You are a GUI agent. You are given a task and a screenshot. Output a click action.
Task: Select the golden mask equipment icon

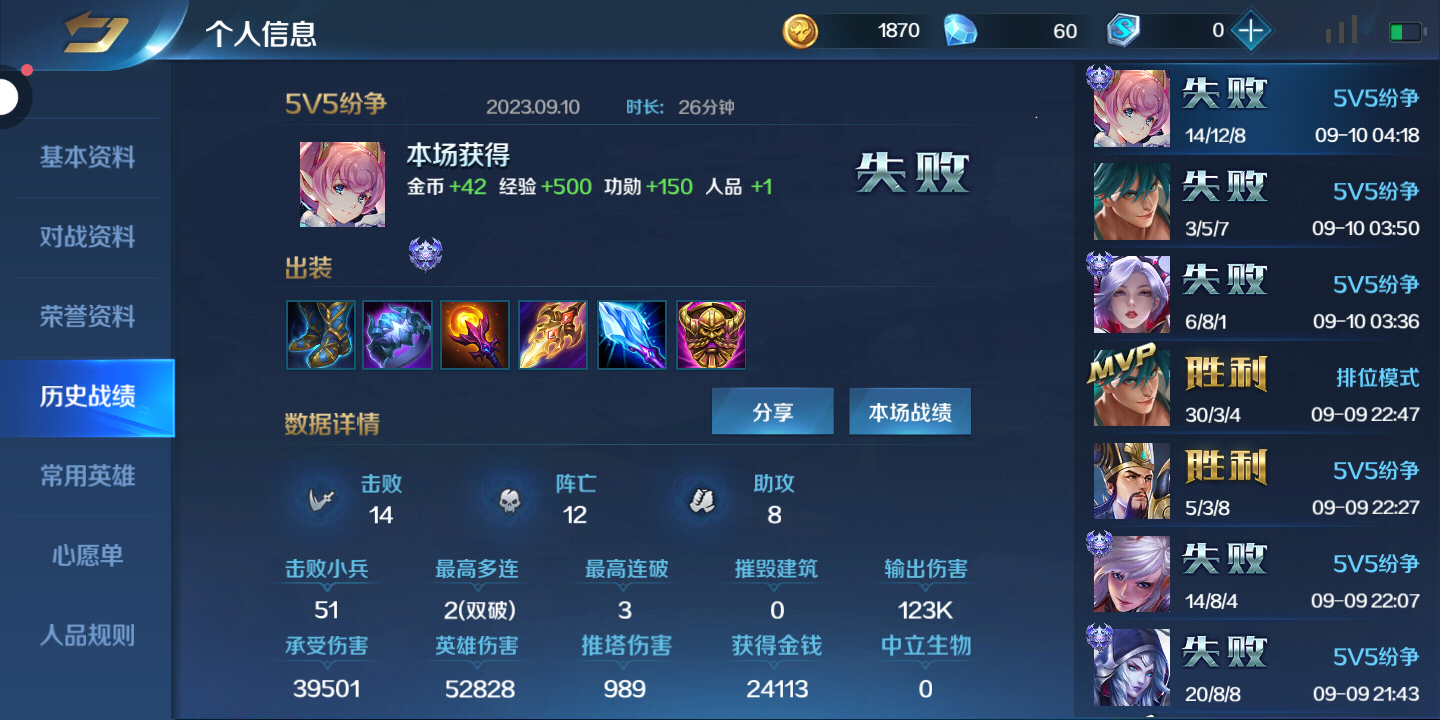pos(711,335)
